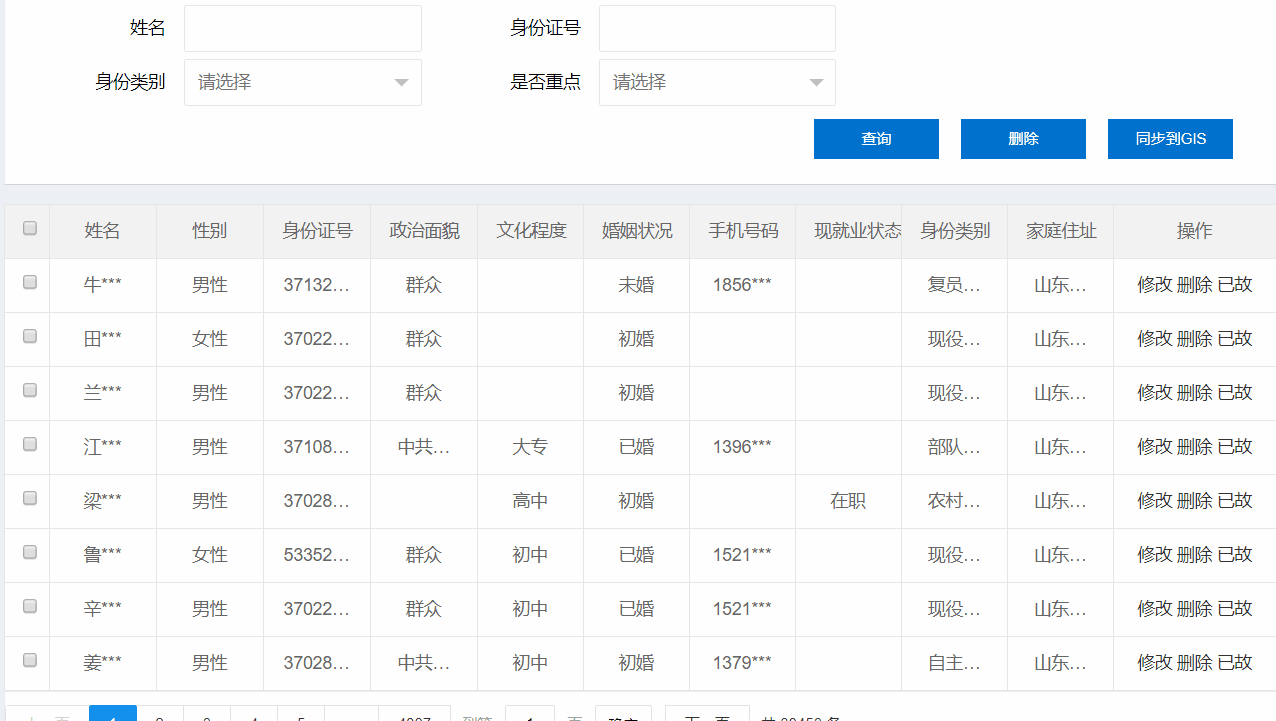Focus the 身份证号 search input
This screenshot has width=1276, height=721.
(717, 28)
